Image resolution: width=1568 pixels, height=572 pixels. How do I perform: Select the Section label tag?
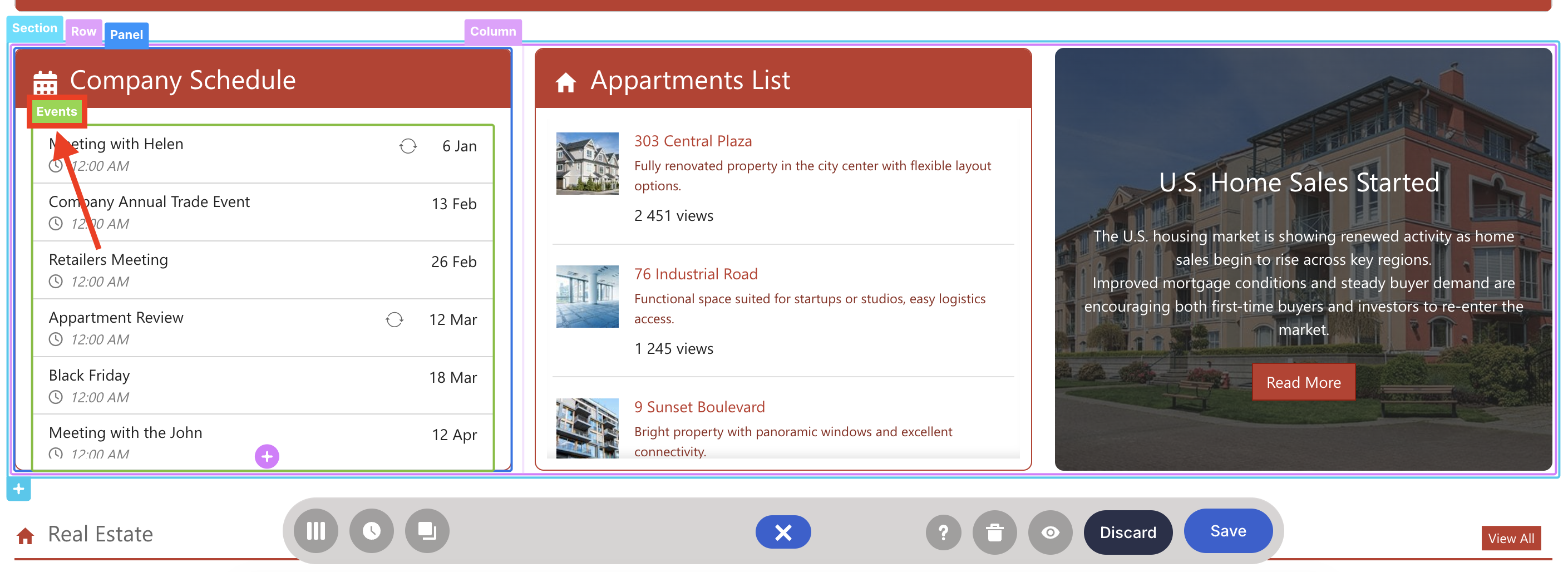point(34,28)
